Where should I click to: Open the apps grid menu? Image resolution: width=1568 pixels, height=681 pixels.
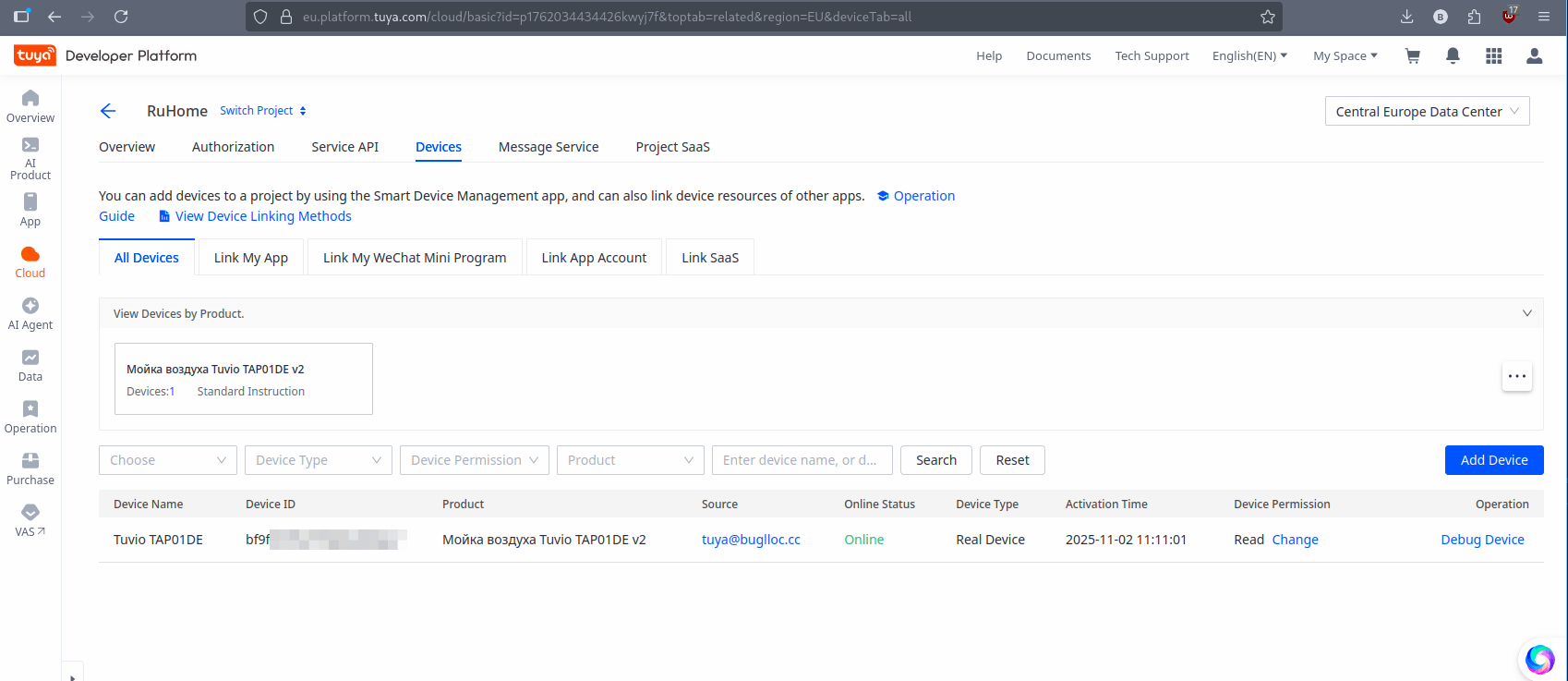point(1493,56)
